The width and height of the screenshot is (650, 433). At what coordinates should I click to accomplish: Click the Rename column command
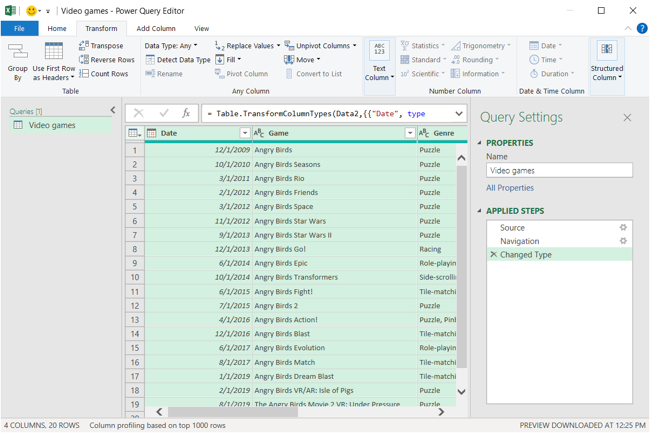click(164, 74)
